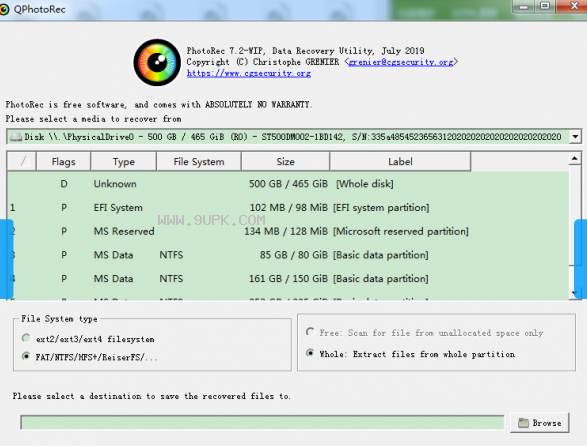This screenshot has height=446, width=587.
Task: Select the EFI System partition row
Action: pos(288,207)
